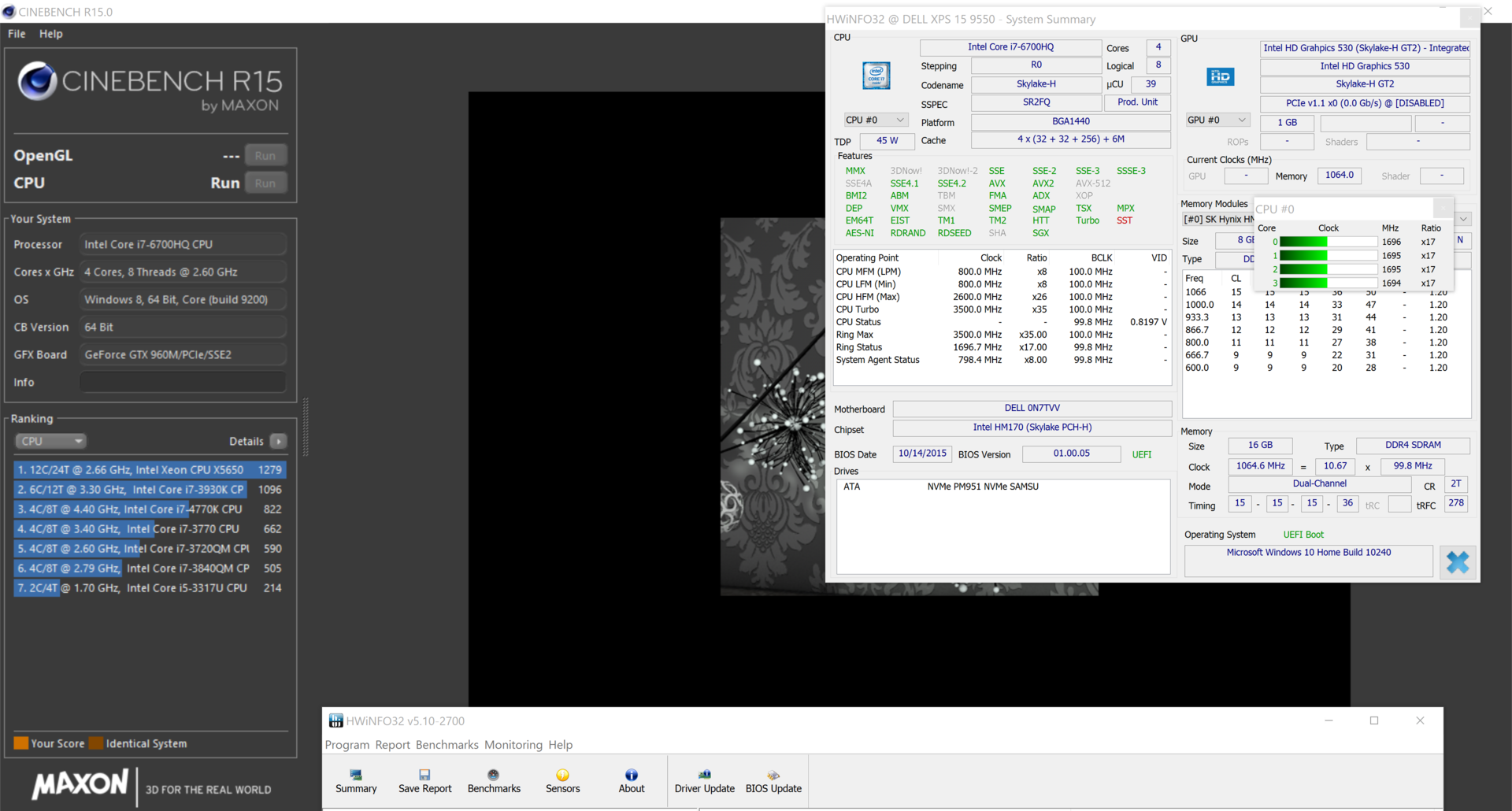Image resolution: width=1512 pixels, height=811 pixels.
Task: Open the HWiNFO Program menu
Action: coord(347,745)
